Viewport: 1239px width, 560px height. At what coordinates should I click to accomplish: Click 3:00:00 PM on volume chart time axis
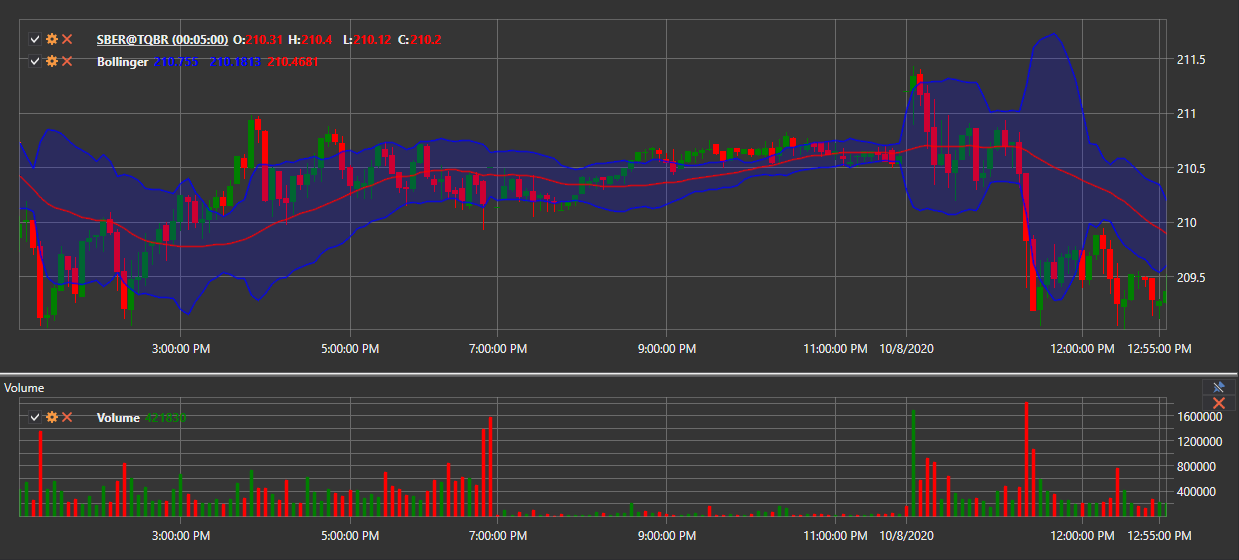tap(180, 537)
